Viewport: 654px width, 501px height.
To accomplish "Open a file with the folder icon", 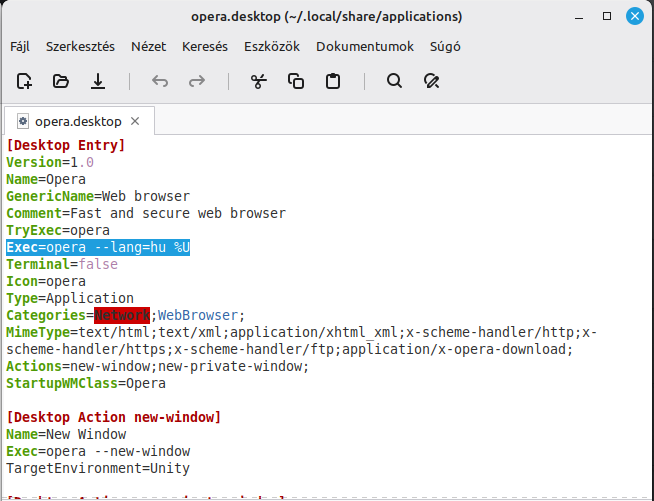I will point(61,81).
